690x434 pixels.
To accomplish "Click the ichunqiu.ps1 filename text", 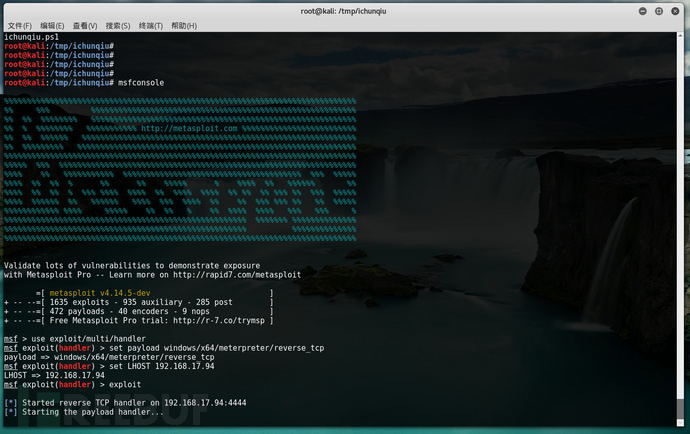I will click(x=31, y=37).
